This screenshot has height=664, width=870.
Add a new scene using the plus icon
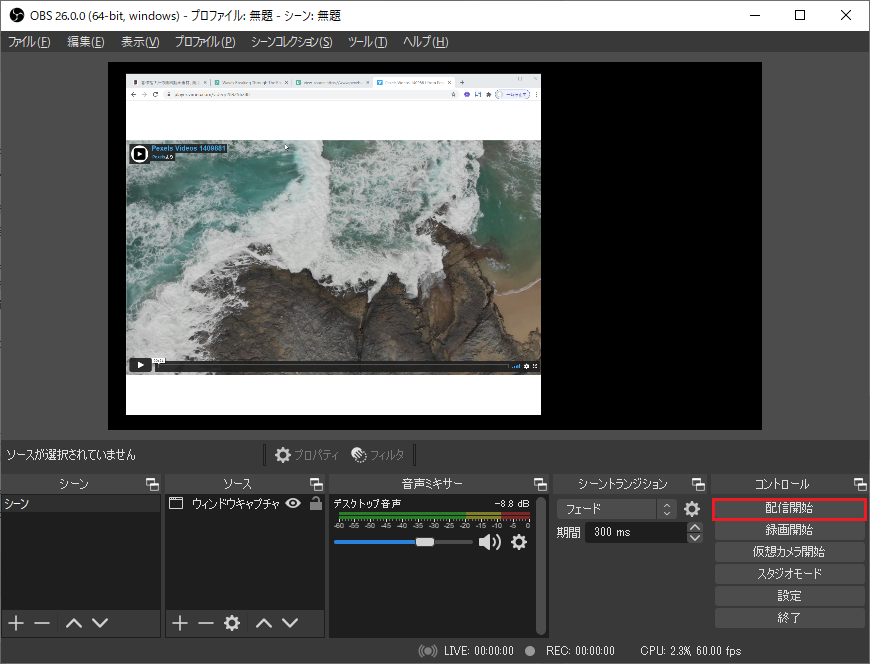(x=16, y=623)
